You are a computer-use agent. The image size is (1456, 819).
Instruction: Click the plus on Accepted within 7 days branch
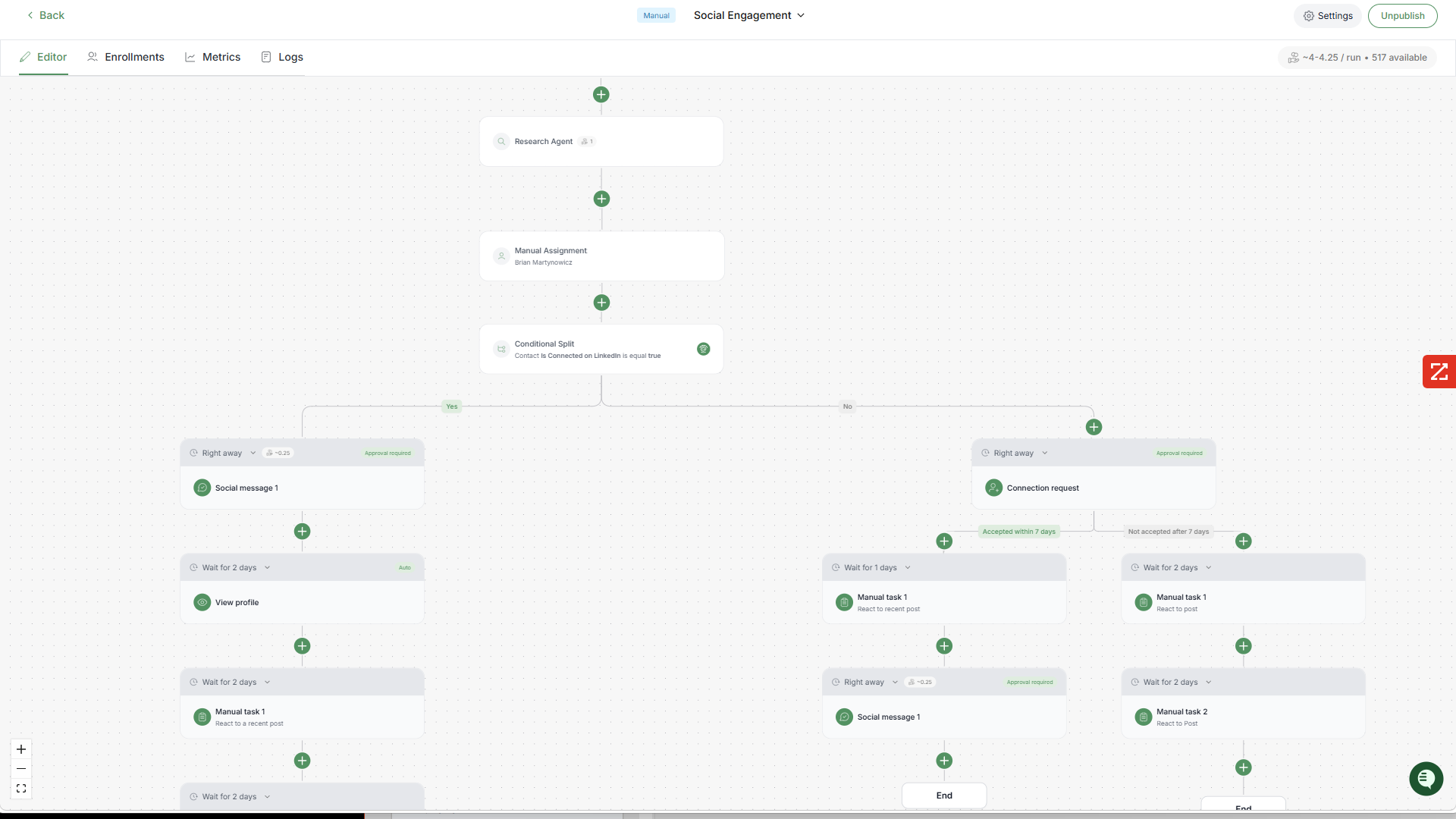[944, 541]
